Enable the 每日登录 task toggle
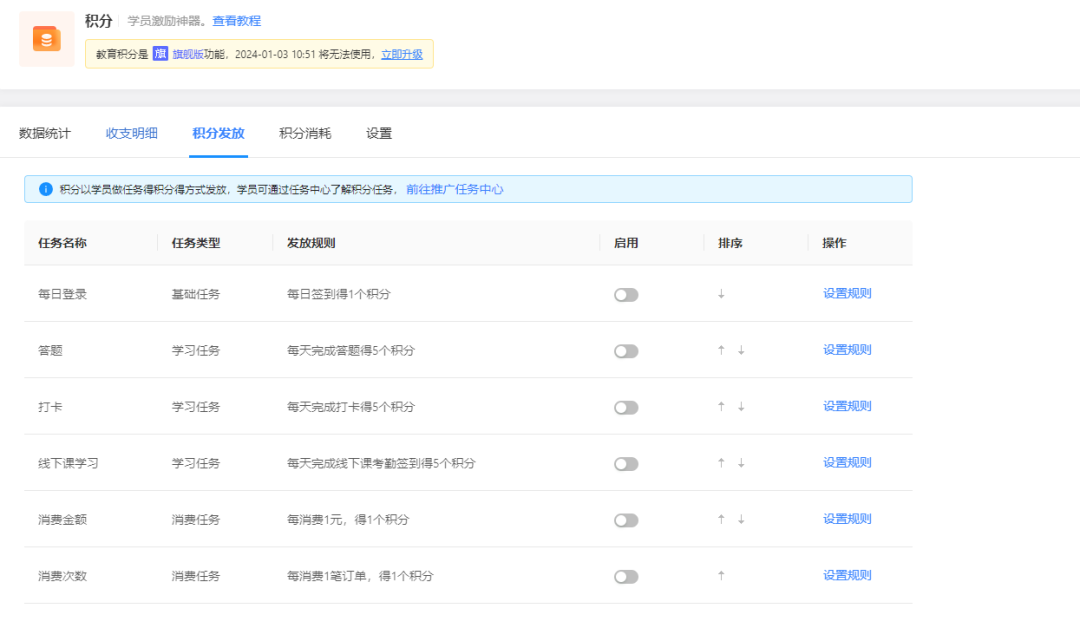The width and height of the screenshot is (1080, 628). [x=626, y=295]
